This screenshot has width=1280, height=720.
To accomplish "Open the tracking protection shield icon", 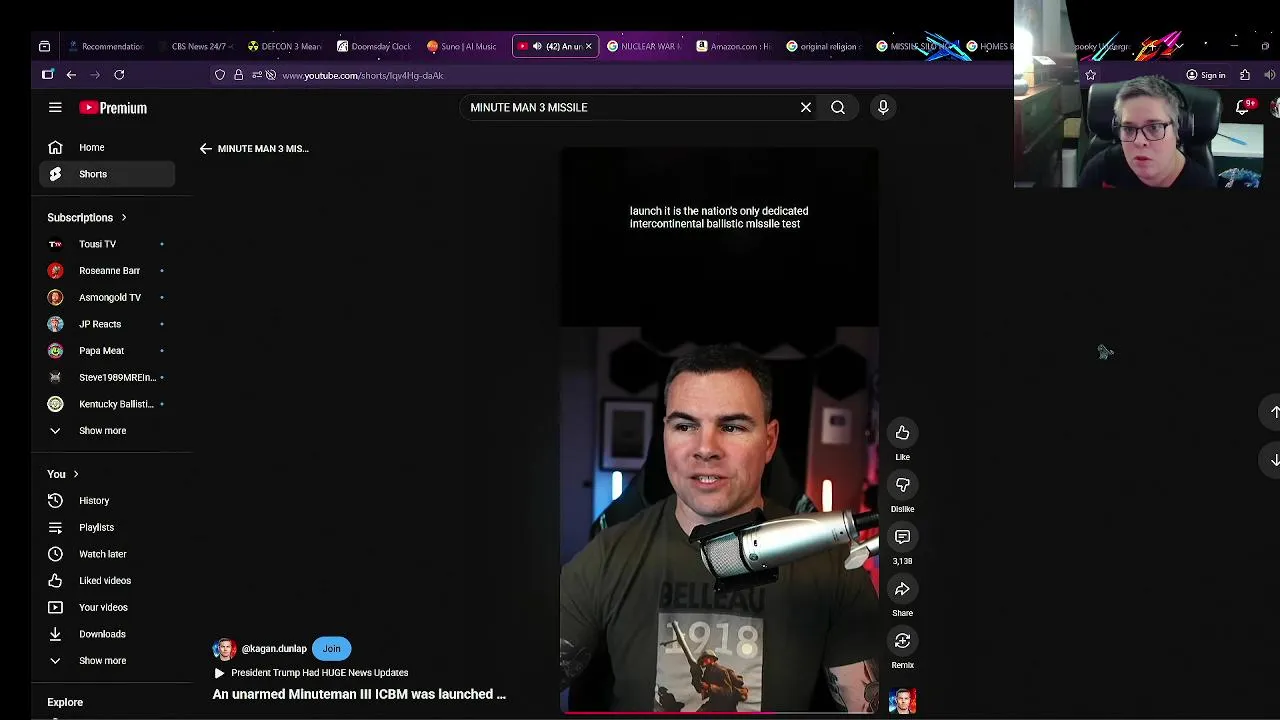I will click(220, 75).
